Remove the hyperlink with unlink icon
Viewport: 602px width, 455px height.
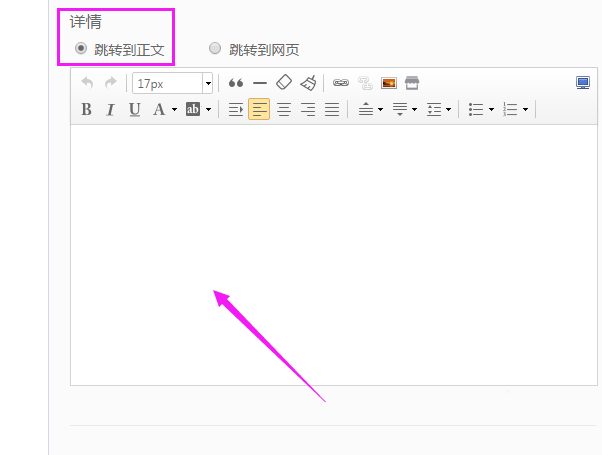point(365,83)
